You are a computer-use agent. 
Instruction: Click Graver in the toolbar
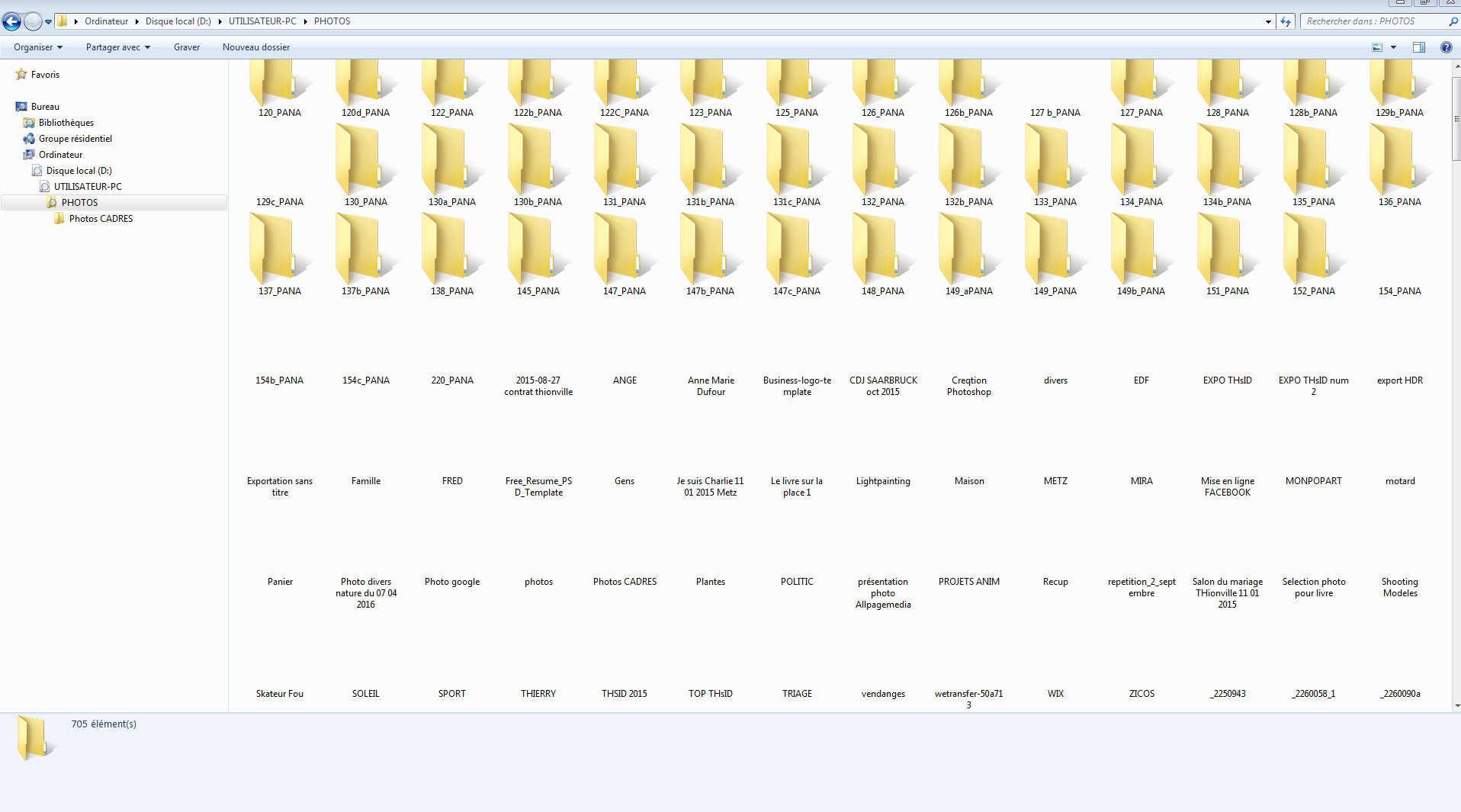[186, 47]
